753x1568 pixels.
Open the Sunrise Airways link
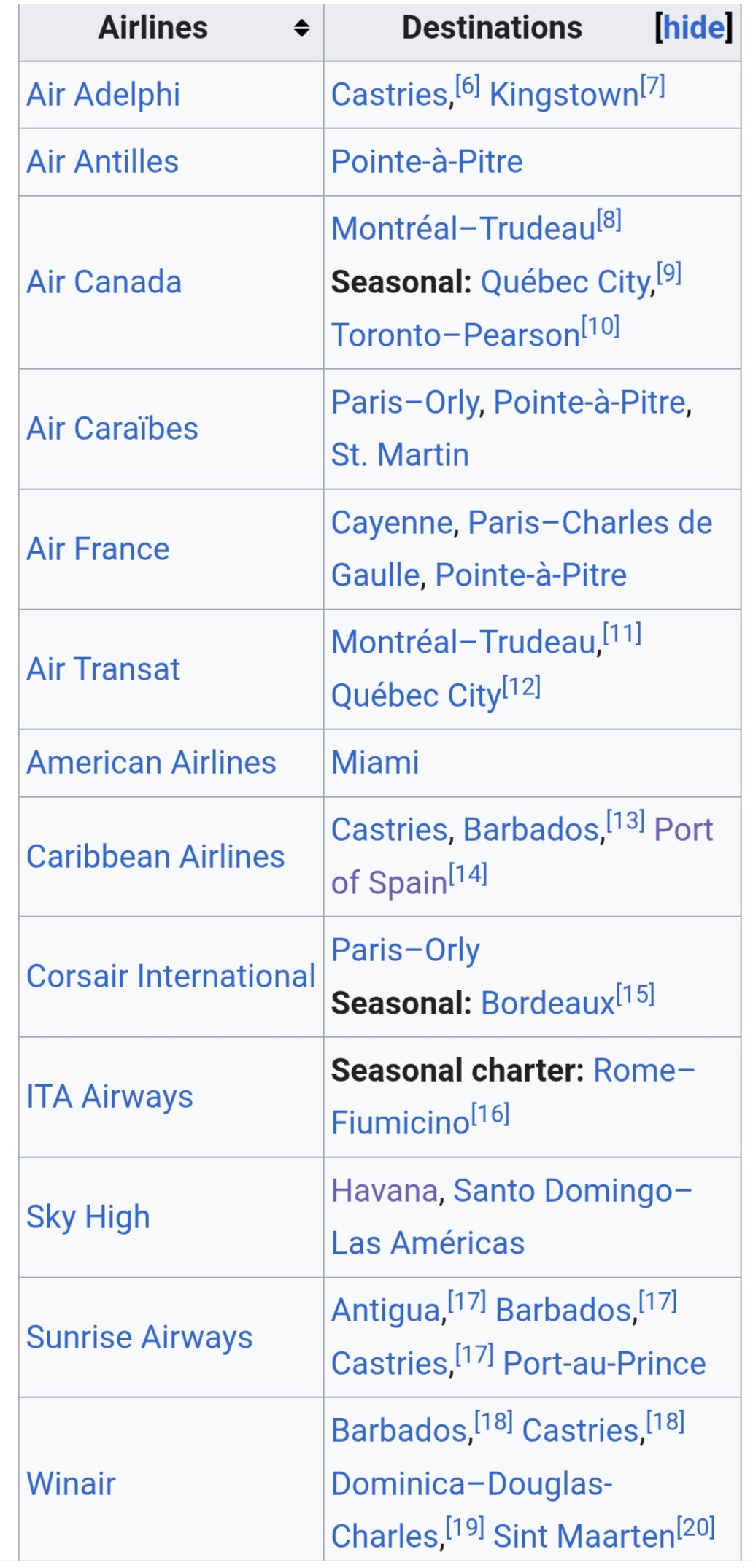(x=139, y=1338)
